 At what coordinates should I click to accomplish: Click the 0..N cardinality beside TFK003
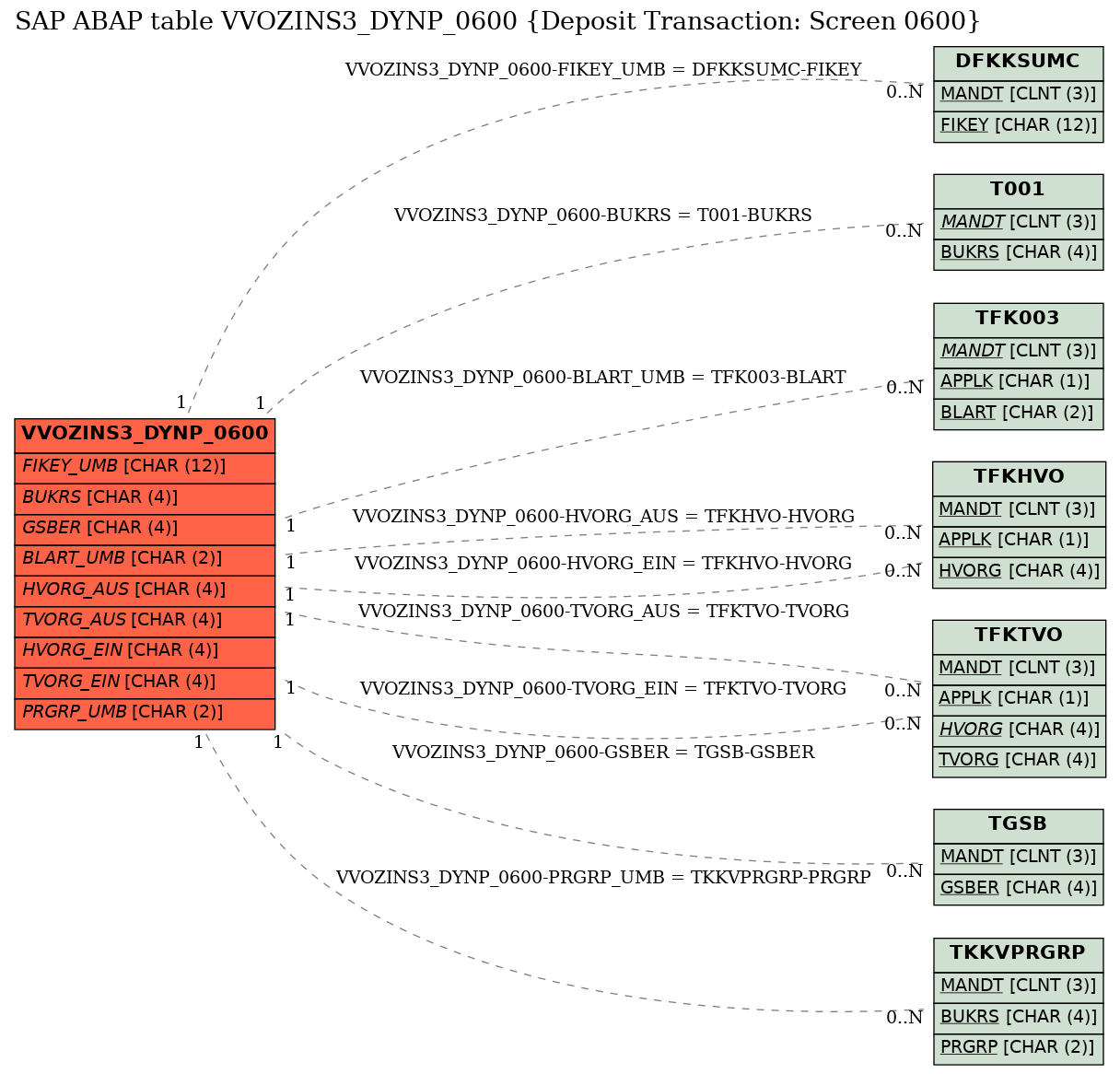click(904, 388)
